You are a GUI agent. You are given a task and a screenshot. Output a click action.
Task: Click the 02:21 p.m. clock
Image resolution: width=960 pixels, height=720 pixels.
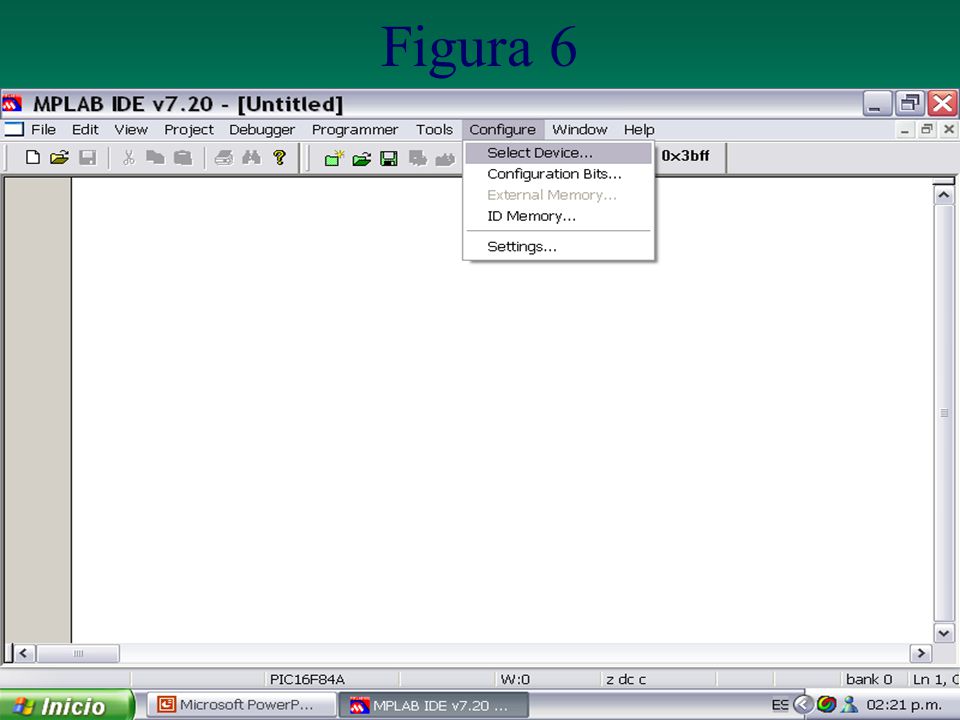[904, 705]
